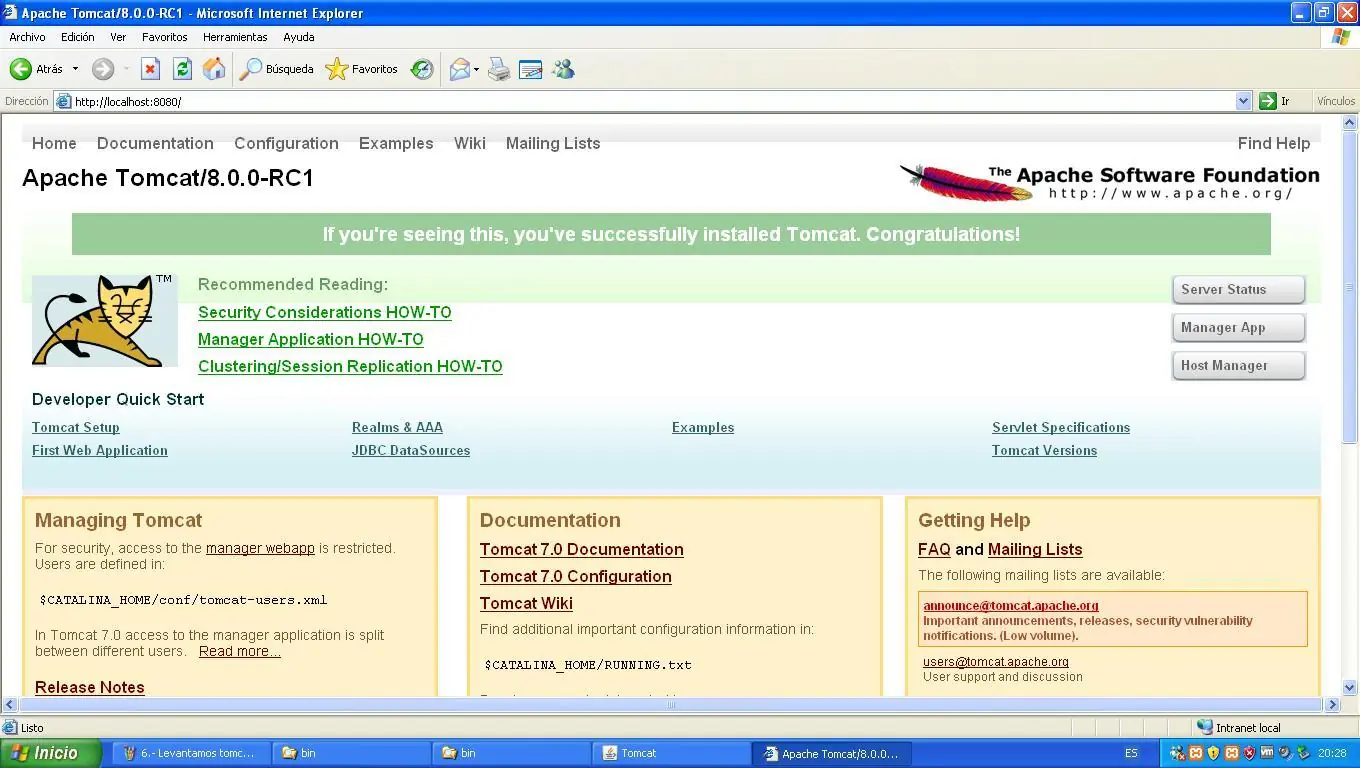Open Examples in the top nav bar
The image size is (1360, 768).
(396, 143)
